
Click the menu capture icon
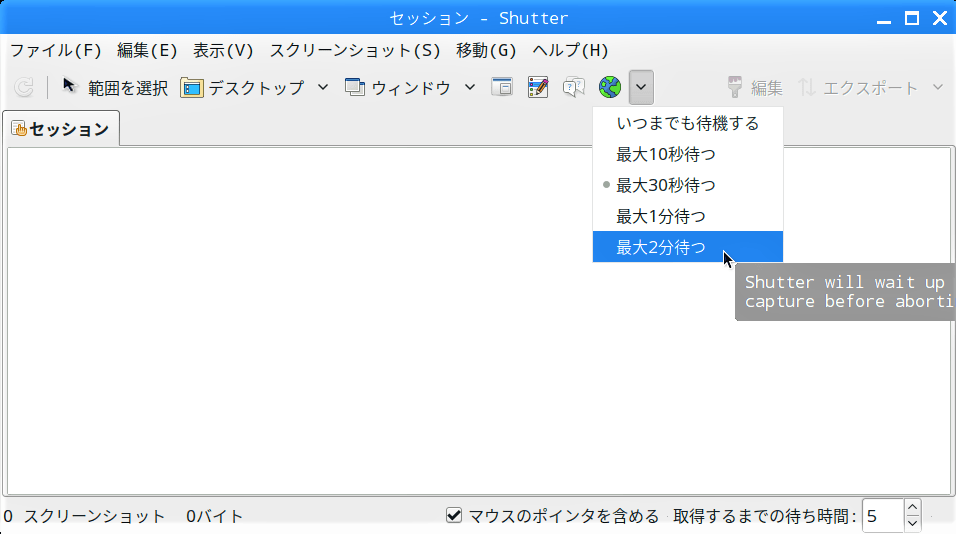(538, 88)
